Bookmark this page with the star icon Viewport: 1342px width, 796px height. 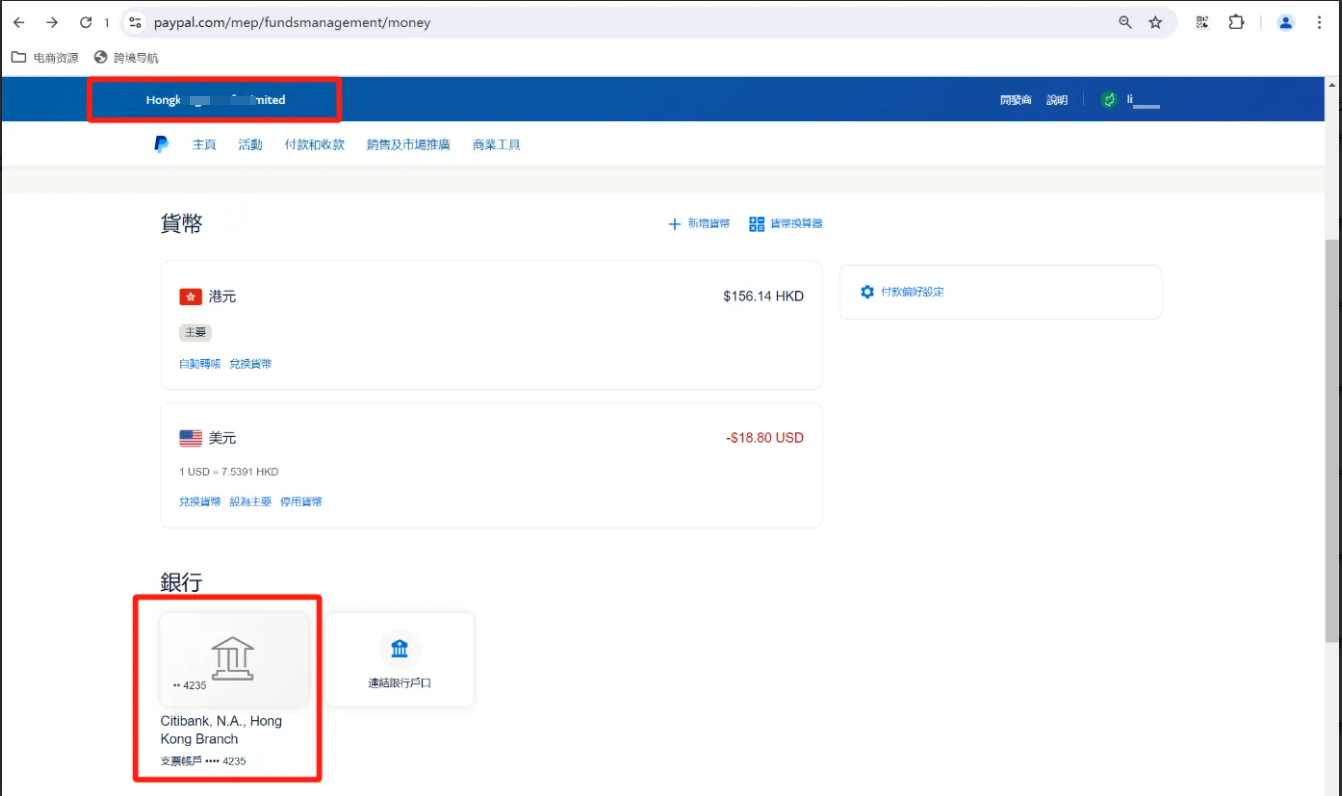tap(1156, 22)
